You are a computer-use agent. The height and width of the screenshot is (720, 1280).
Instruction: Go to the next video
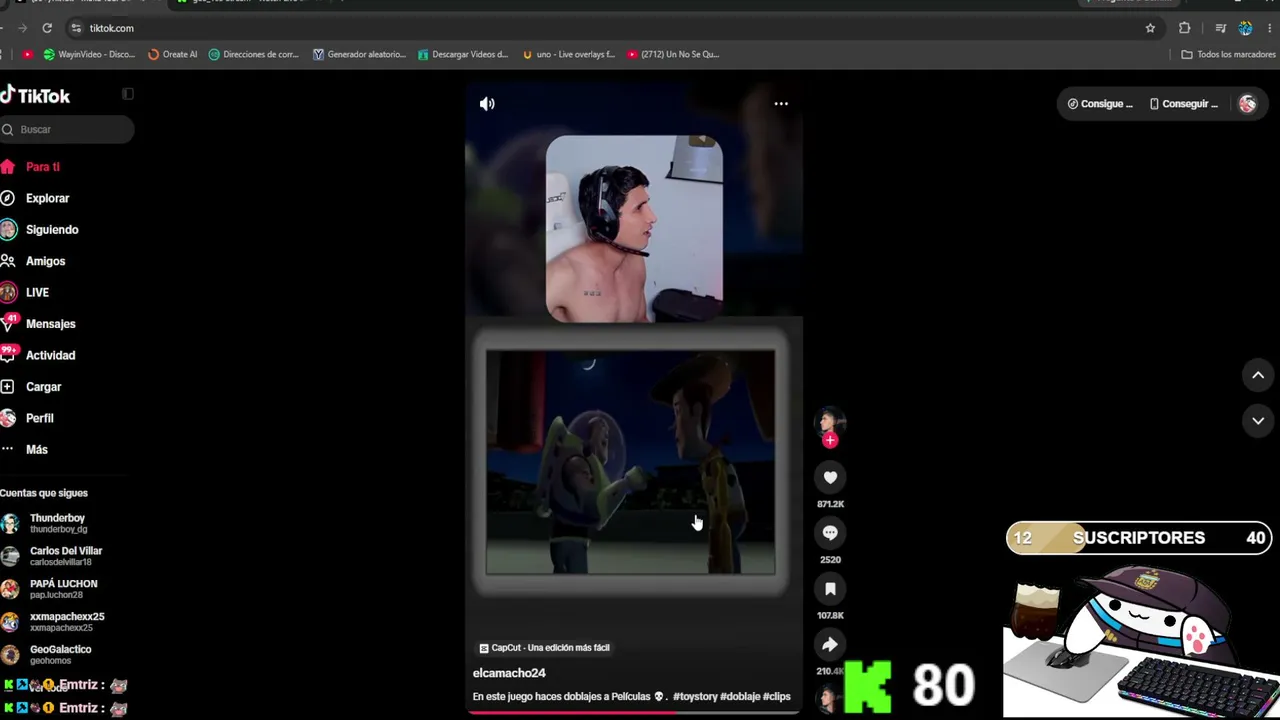pyautogui.click(x=1258, y=421)
